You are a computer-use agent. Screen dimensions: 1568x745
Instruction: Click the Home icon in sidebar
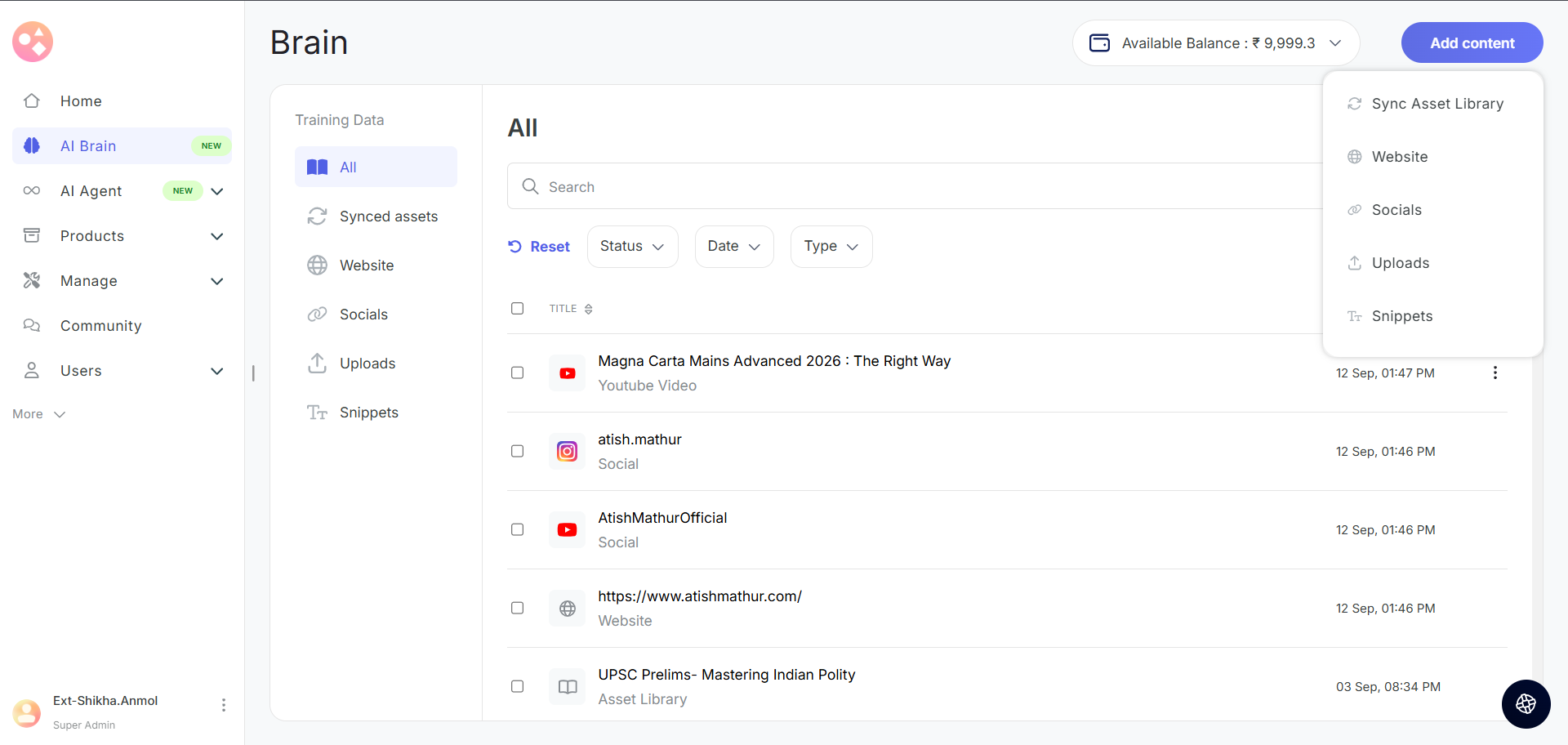pyautogui.click(x=32, y=101)
